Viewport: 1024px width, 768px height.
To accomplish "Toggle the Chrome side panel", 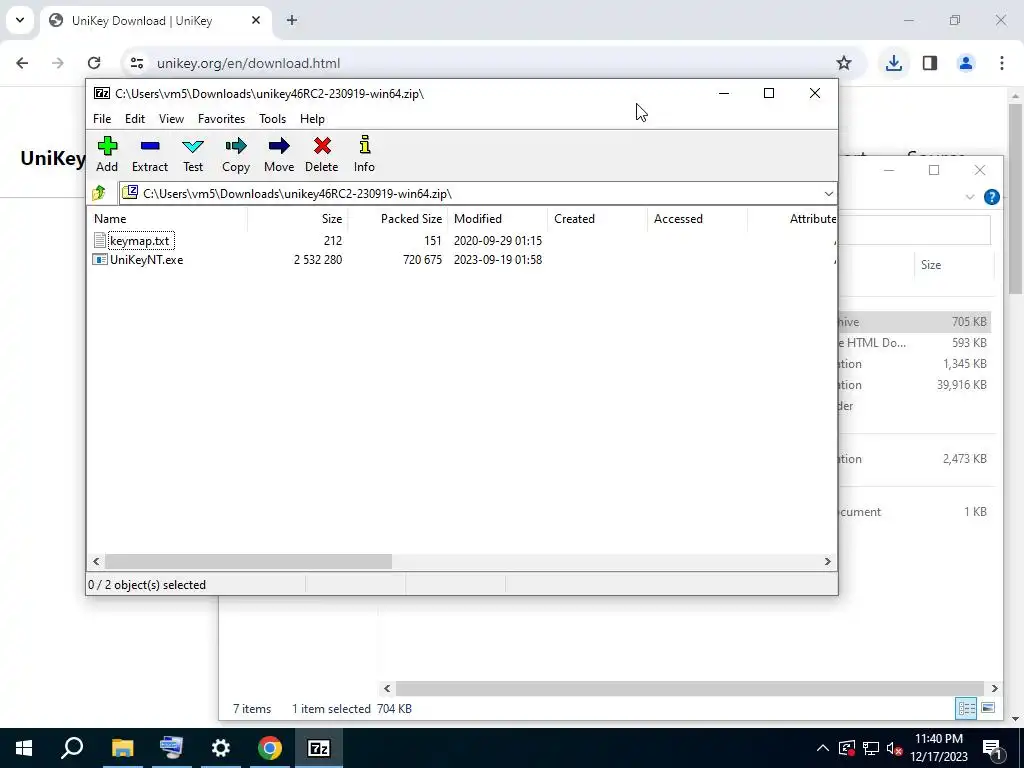I will pyautogui.click(x=930, y=63).
